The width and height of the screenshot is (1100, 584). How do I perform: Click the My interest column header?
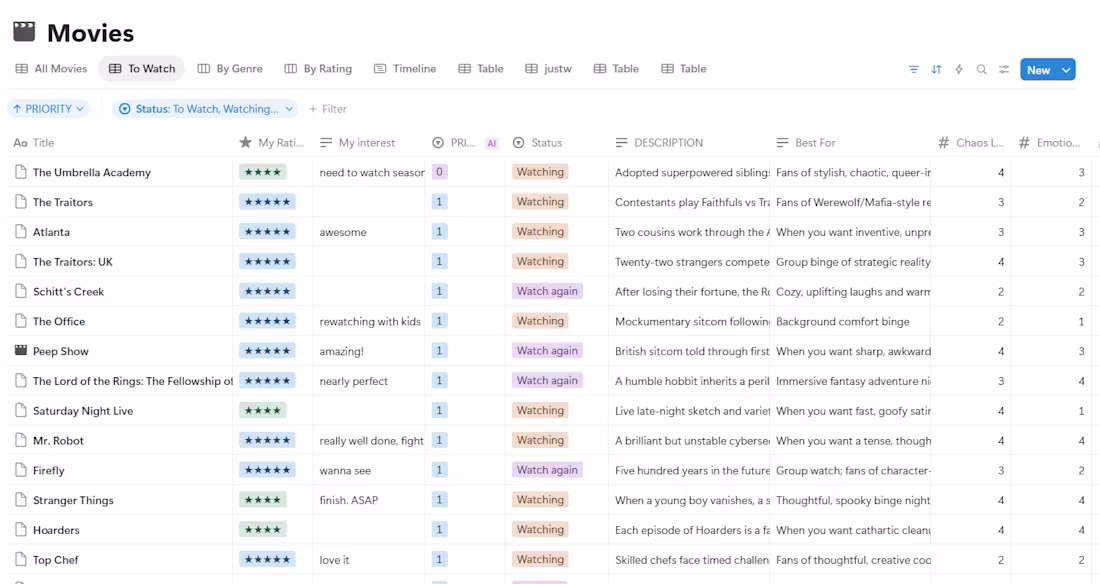point(357,142)
